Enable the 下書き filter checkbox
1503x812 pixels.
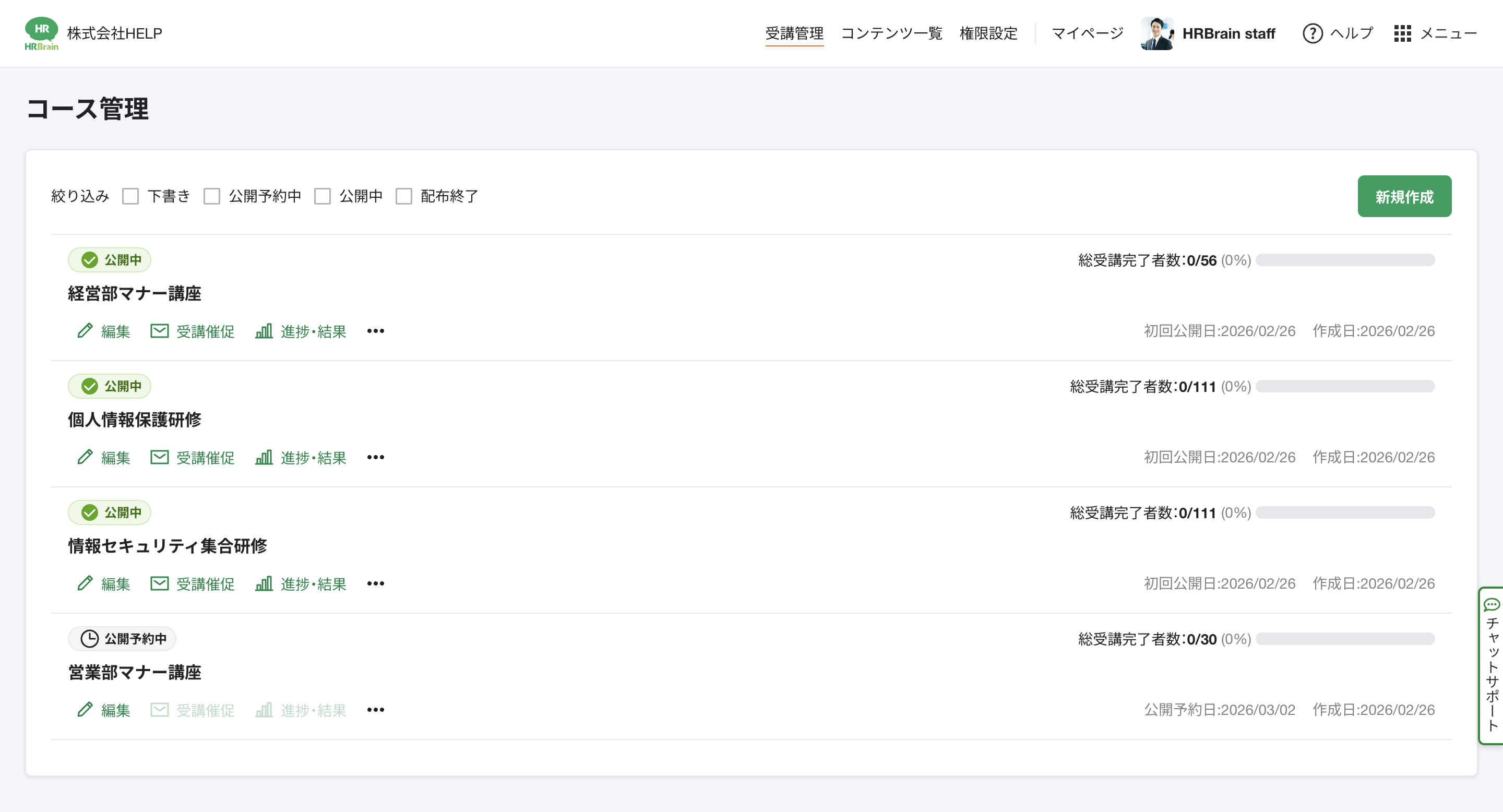tap(130, 196)
